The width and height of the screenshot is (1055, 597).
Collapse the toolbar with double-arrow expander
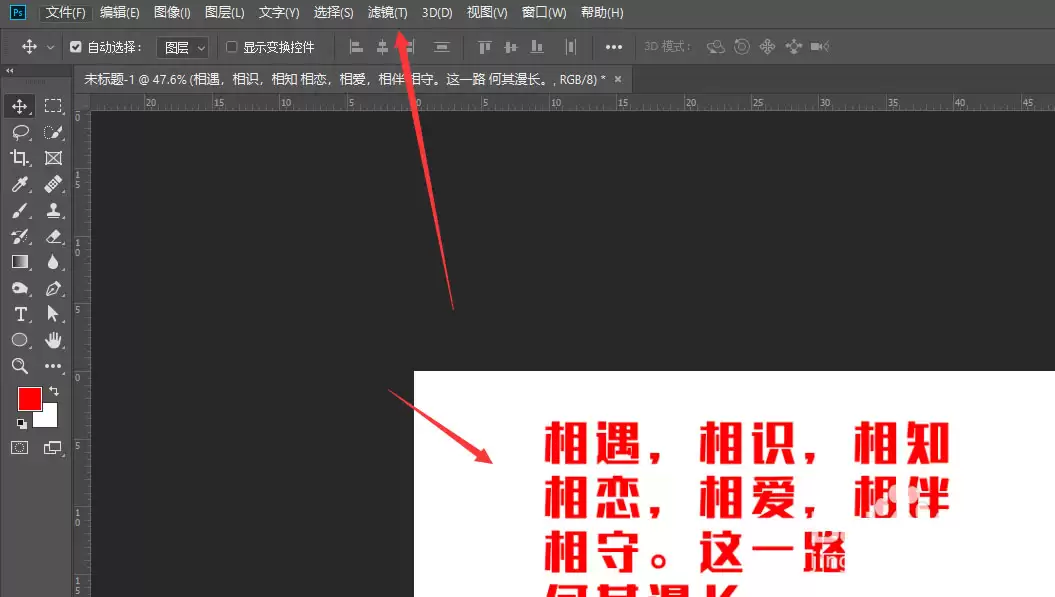point(9,71)
